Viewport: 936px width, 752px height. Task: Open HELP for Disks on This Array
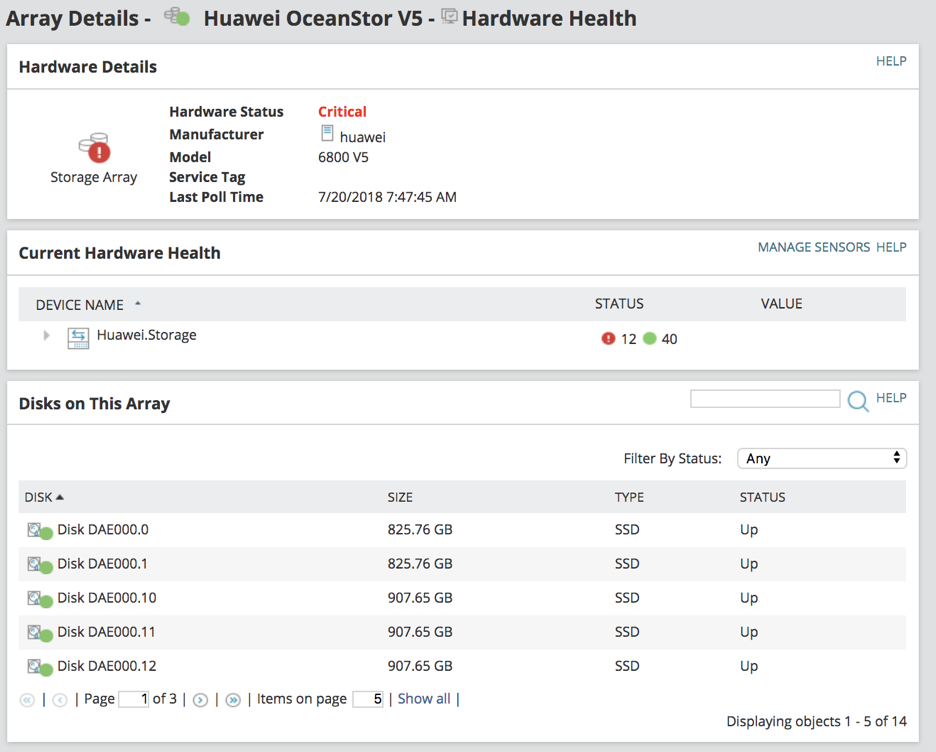pos(891,397)
